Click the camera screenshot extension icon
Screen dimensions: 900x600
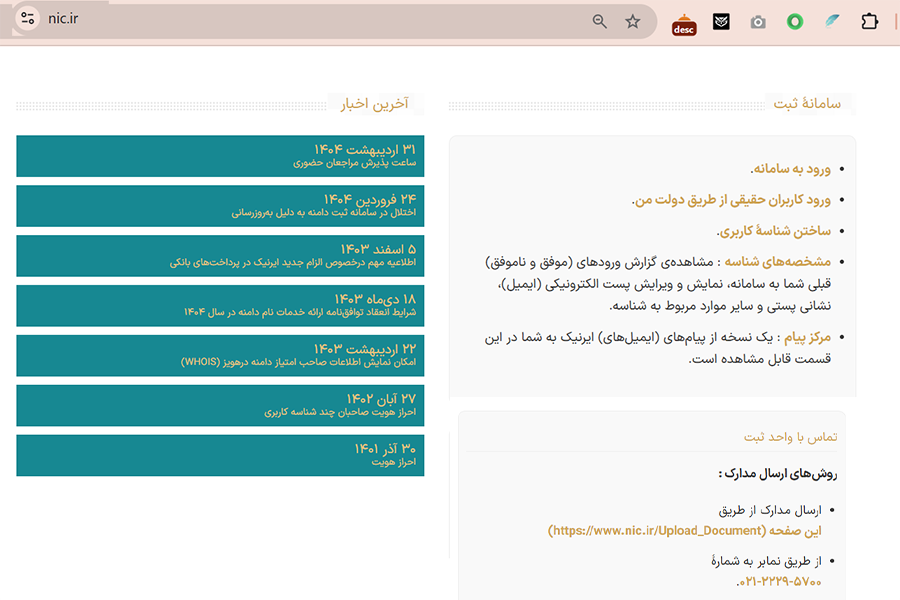758,22
